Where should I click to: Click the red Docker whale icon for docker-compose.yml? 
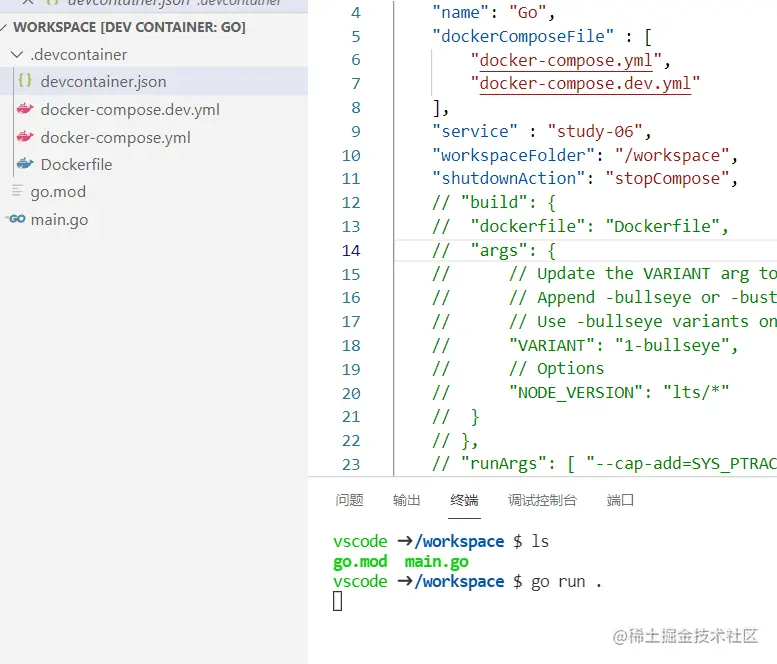coord(25,136)
